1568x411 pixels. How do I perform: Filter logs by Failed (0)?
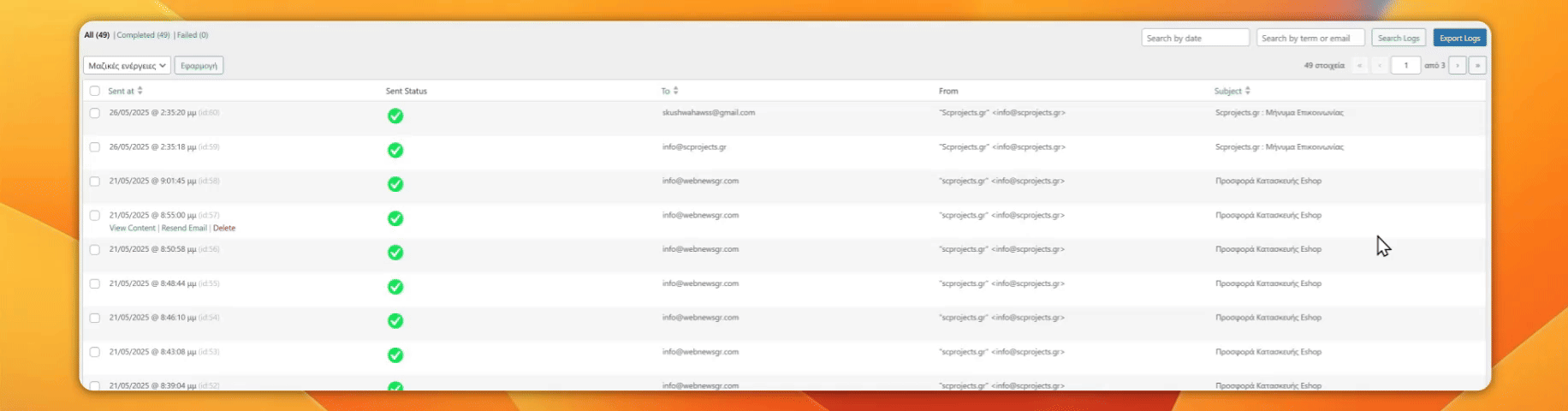[x=193, y=35]
